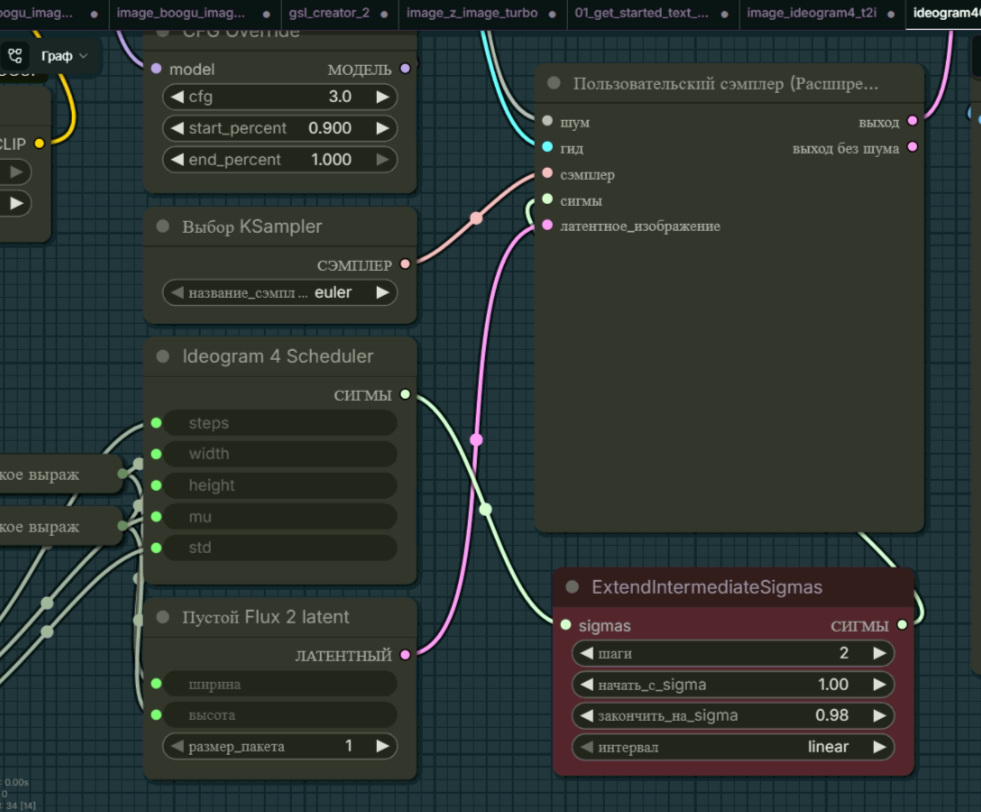
Task: Select previous sampler with left arrow
Action: coord(177,293)
